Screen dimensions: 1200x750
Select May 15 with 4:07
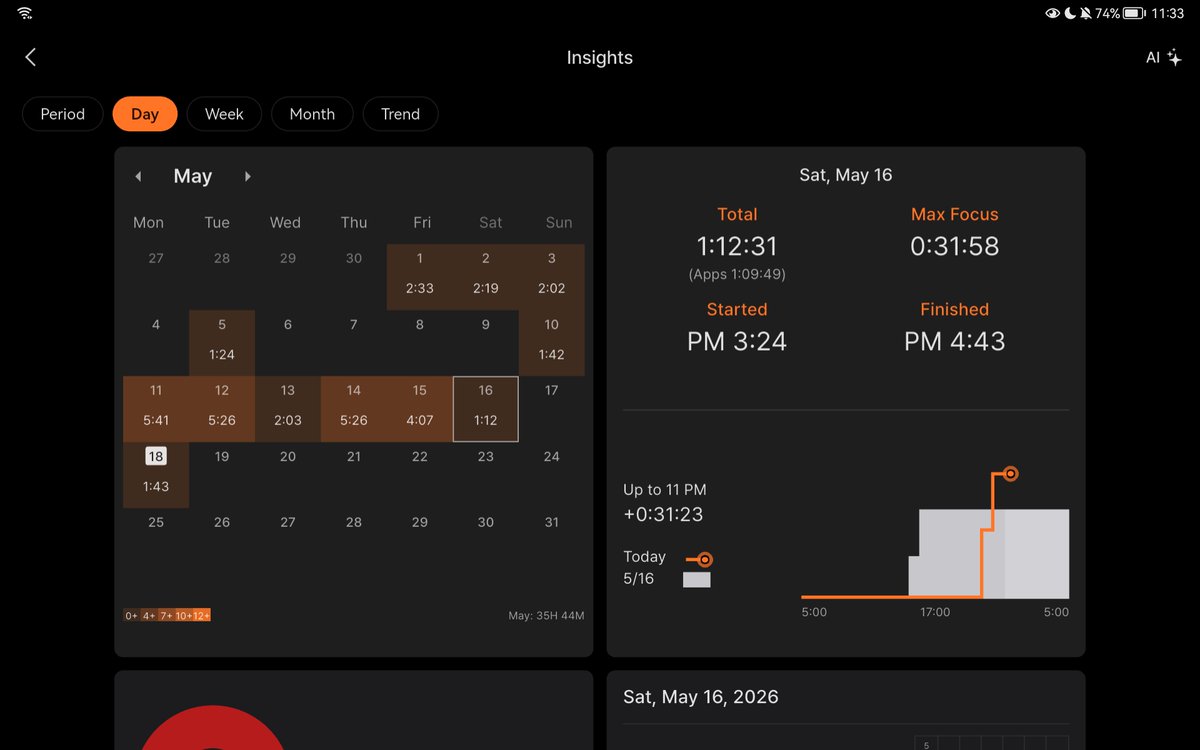coord(420,409)
